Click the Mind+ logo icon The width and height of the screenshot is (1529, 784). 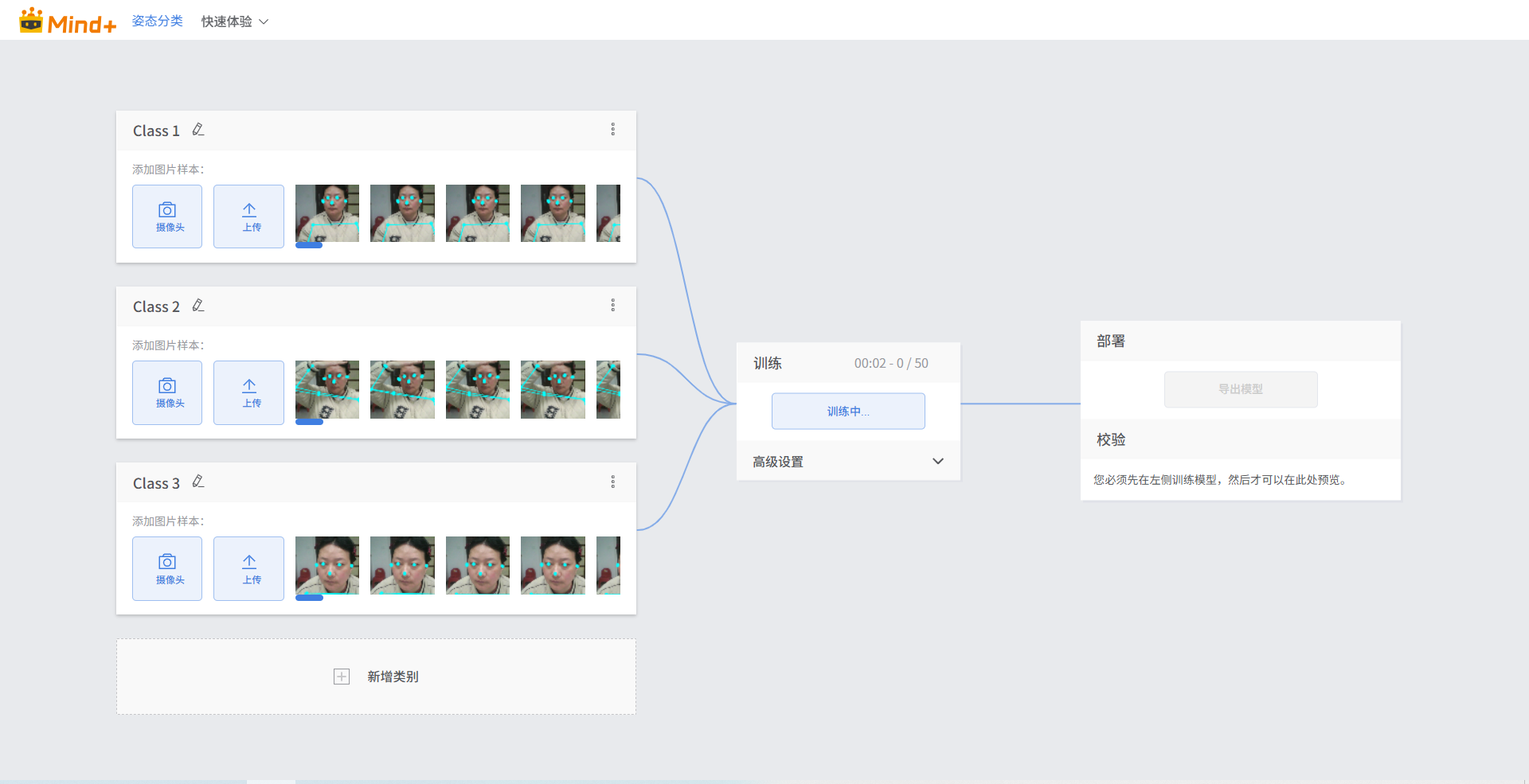[31, 21]
